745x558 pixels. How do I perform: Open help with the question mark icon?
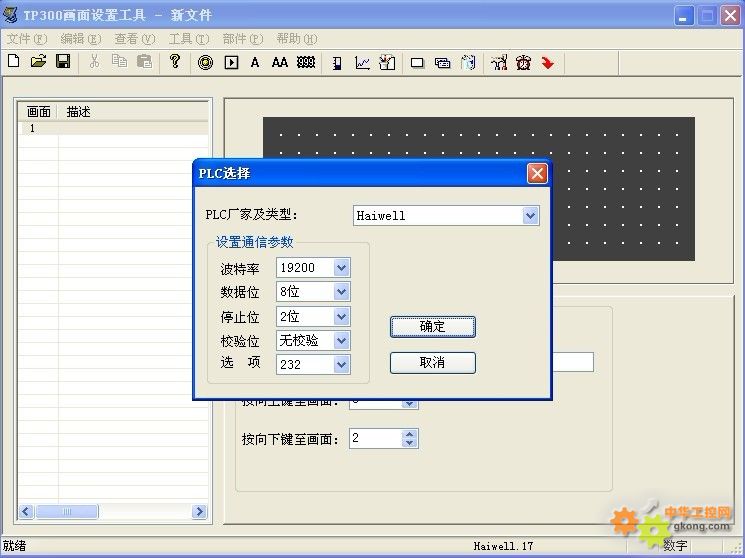175,62
